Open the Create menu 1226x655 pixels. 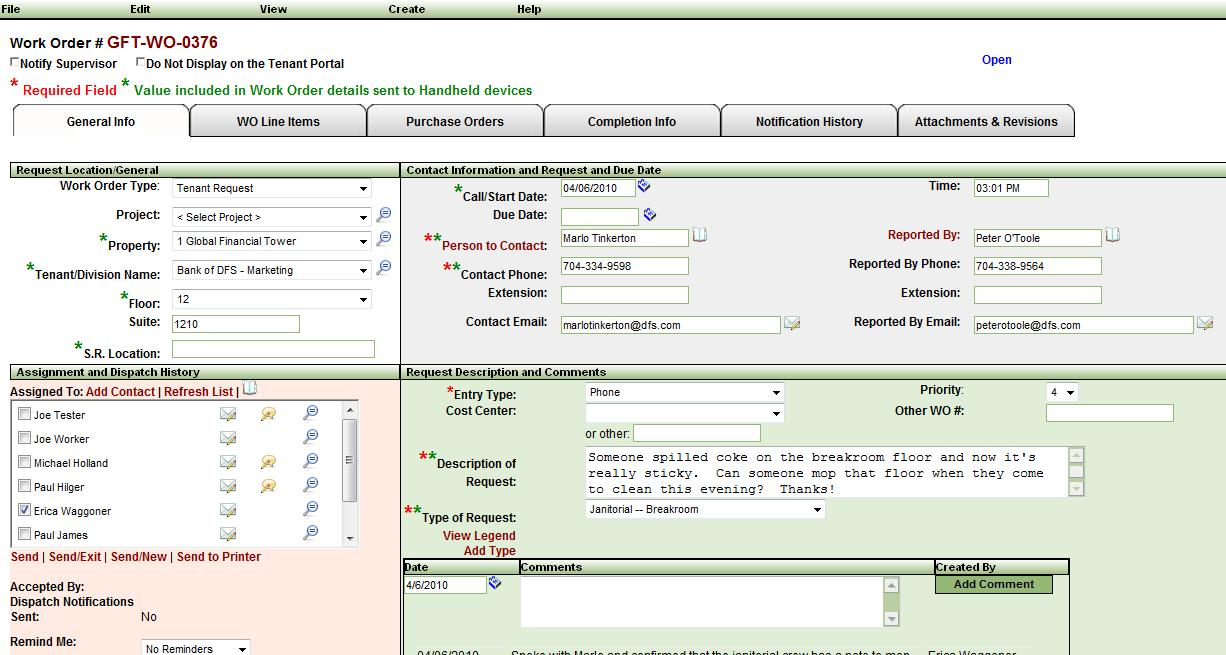(406, 9)
